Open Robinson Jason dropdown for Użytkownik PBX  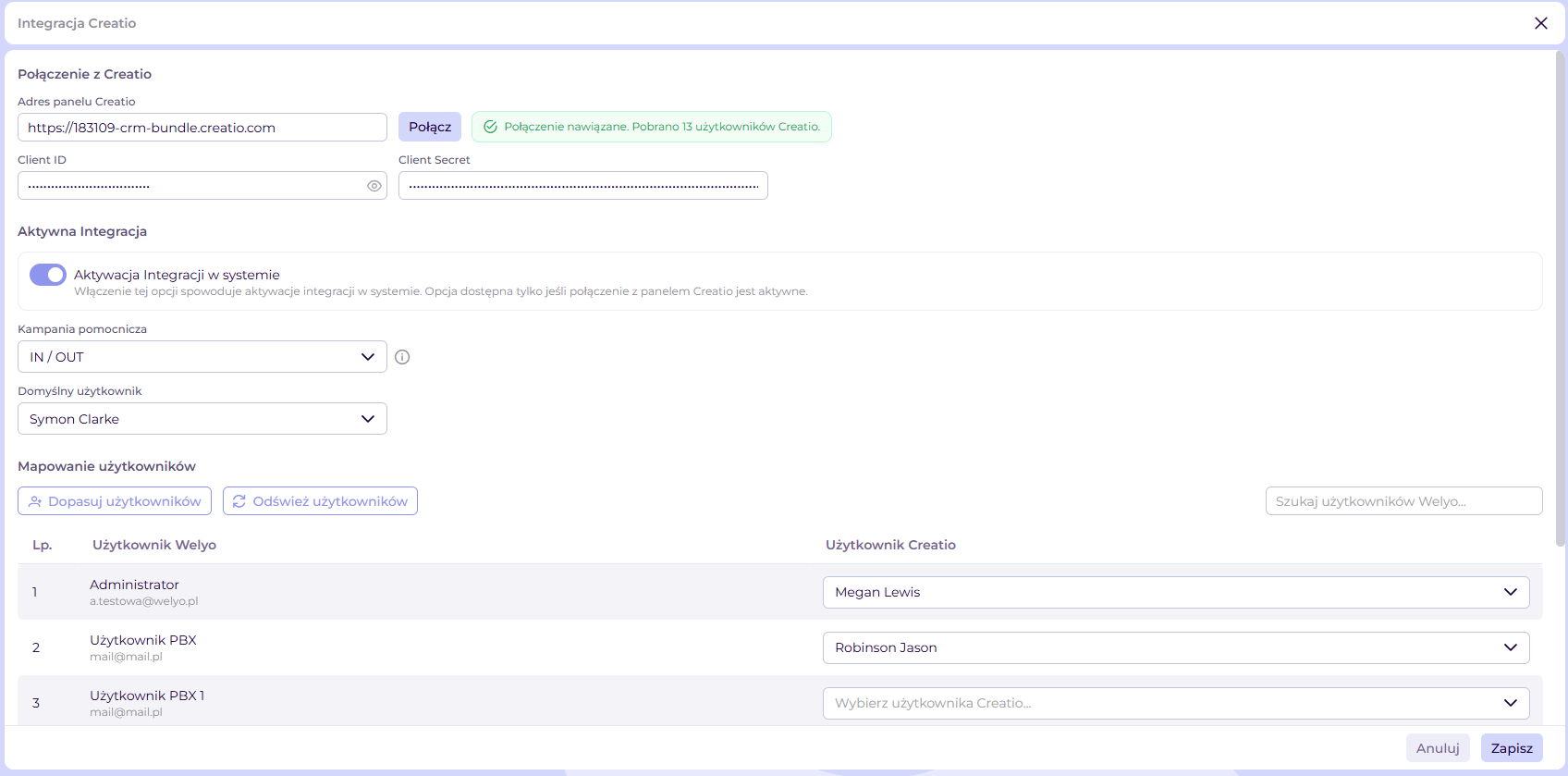(1176, 647)
